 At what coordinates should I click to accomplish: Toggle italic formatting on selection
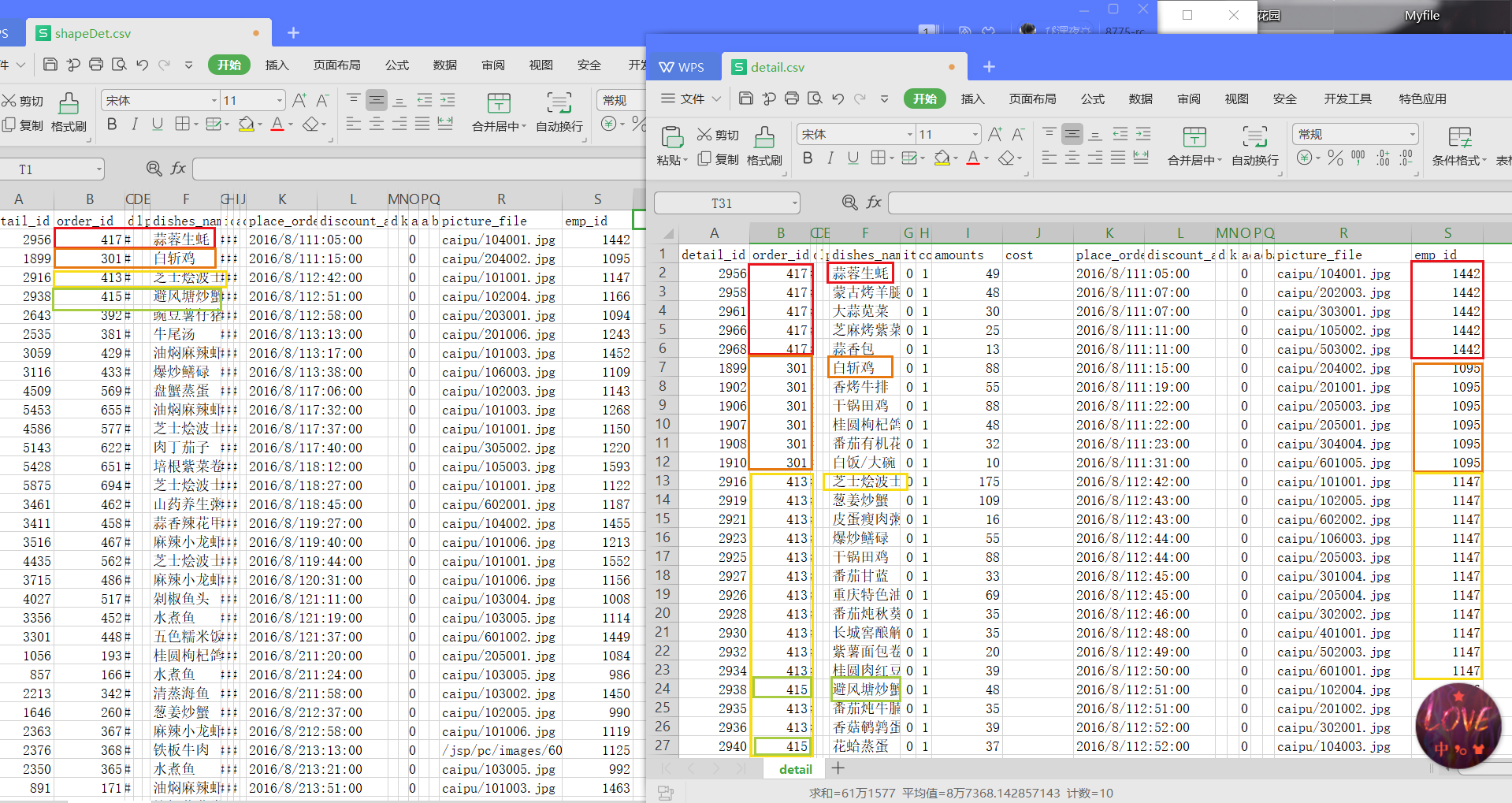[830, 158]
